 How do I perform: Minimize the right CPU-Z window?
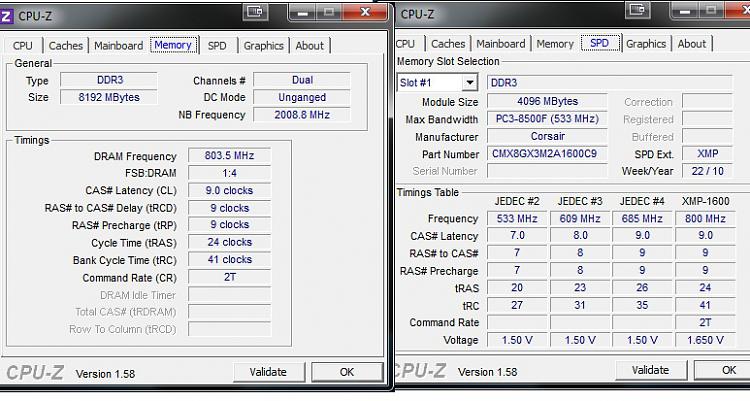pyautogui.click(x=685, y=11)
